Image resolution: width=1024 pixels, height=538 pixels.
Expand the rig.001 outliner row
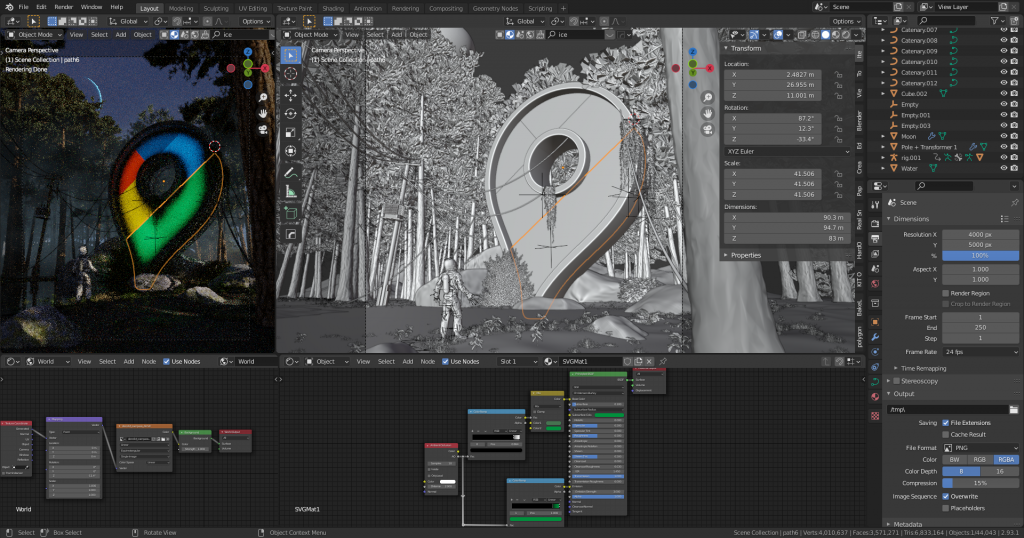[883, 157]
